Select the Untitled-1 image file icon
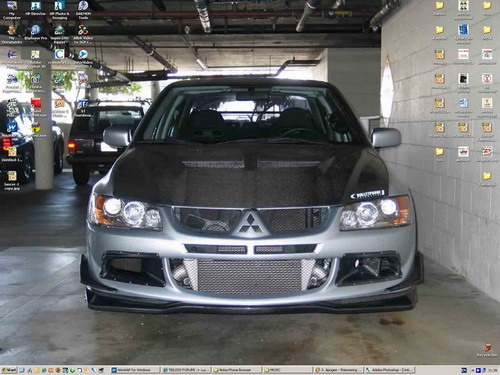The height and width of the screenshot is (375, 500). (12, 154)
